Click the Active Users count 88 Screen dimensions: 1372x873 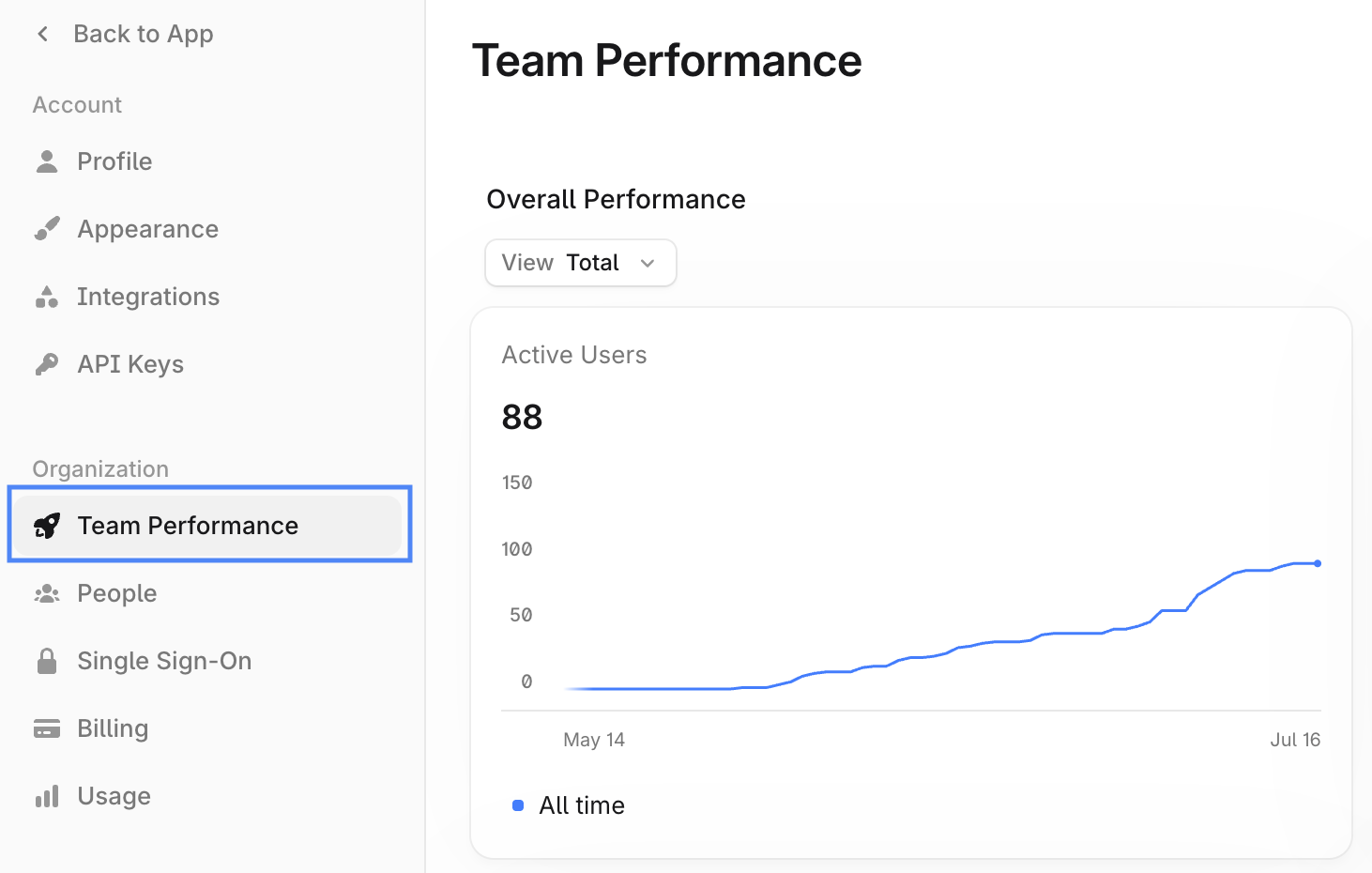click(x=523, y=417)
